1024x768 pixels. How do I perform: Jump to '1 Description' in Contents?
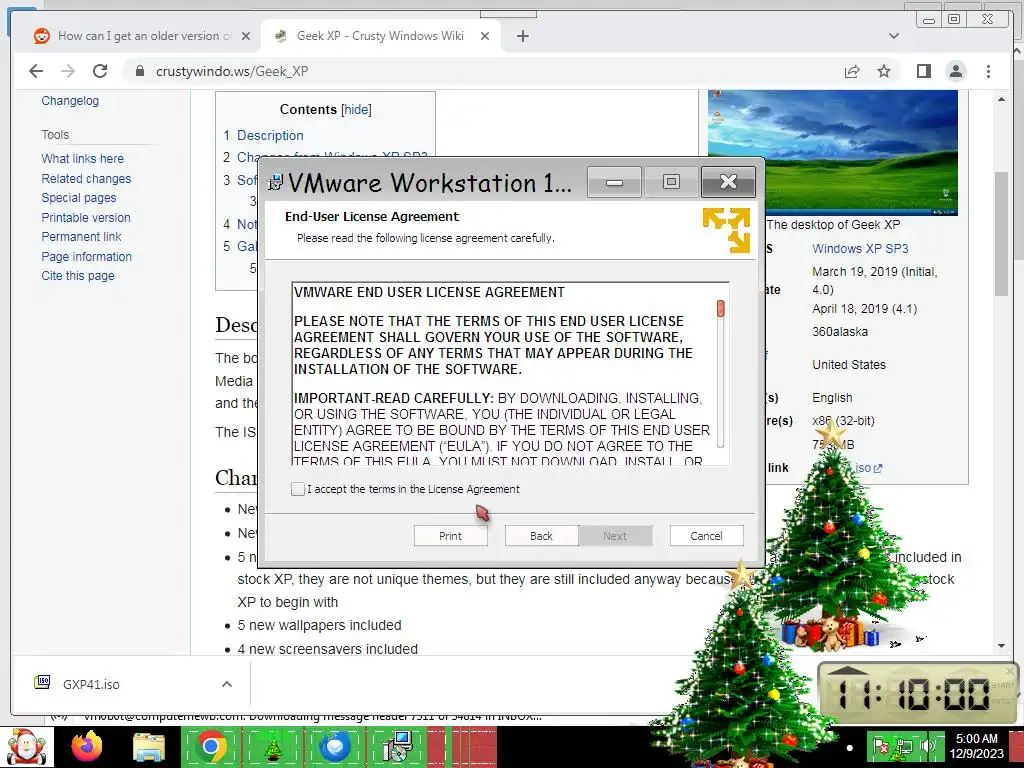click(x=263, y=135)
